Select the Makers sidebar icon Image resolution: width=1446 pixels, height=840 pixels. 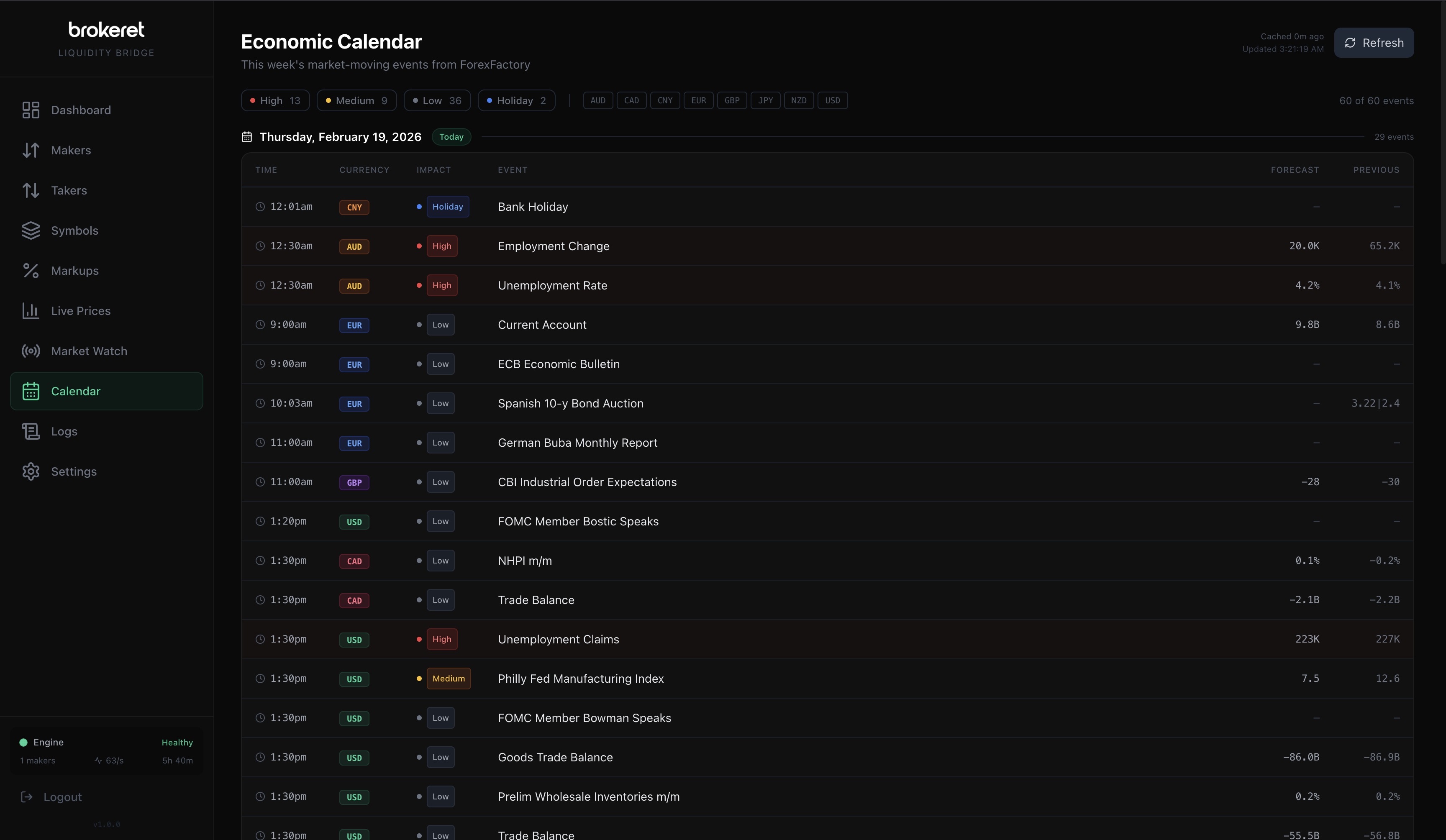click(31, 150)
